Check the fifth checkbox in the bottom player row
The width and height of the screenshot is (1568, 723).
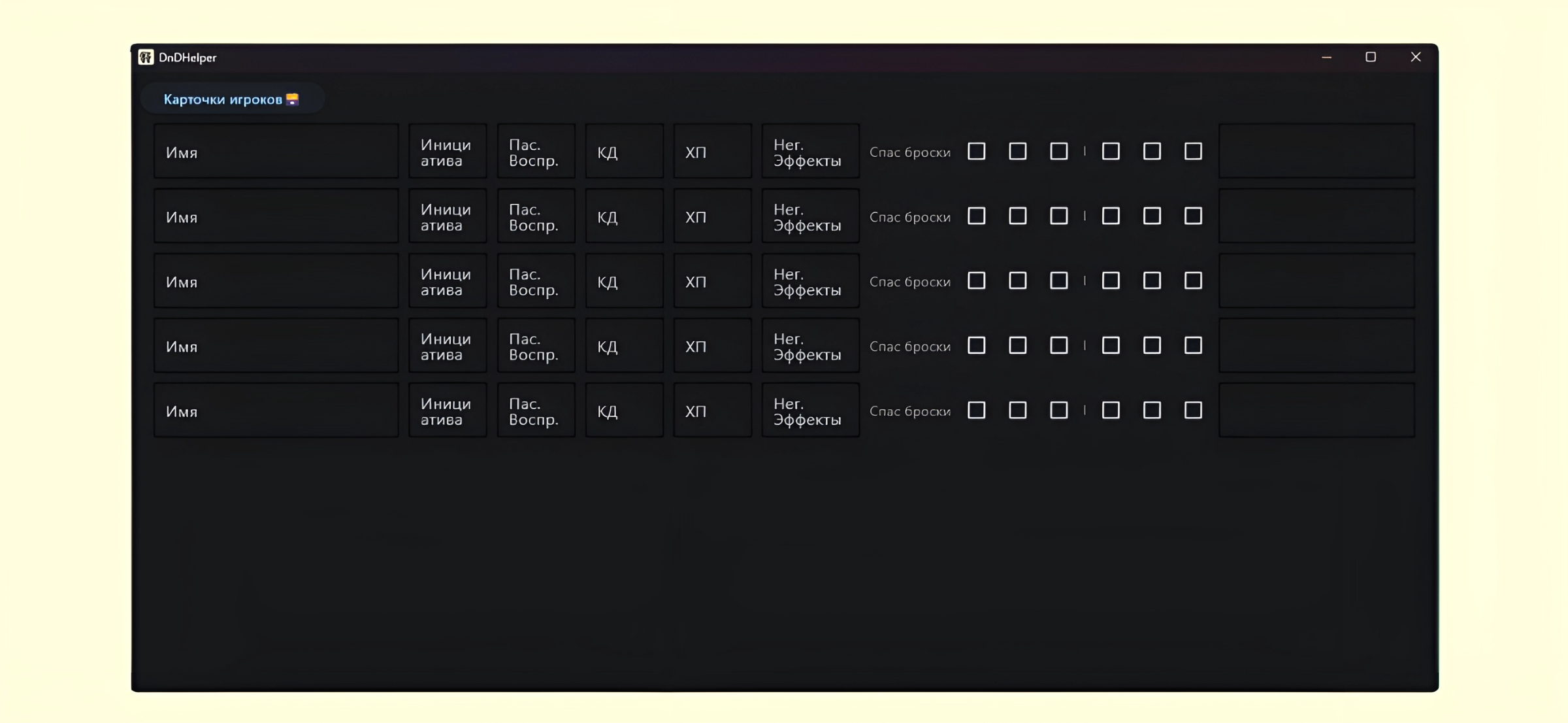click(1152, 411)
